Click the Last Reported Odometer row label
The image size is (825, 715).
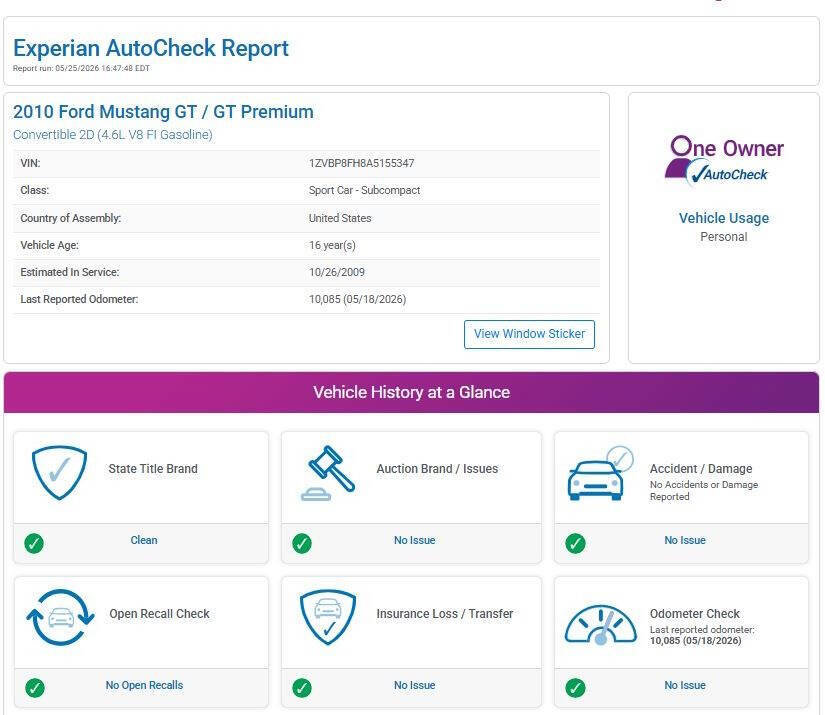click(79, 299)
